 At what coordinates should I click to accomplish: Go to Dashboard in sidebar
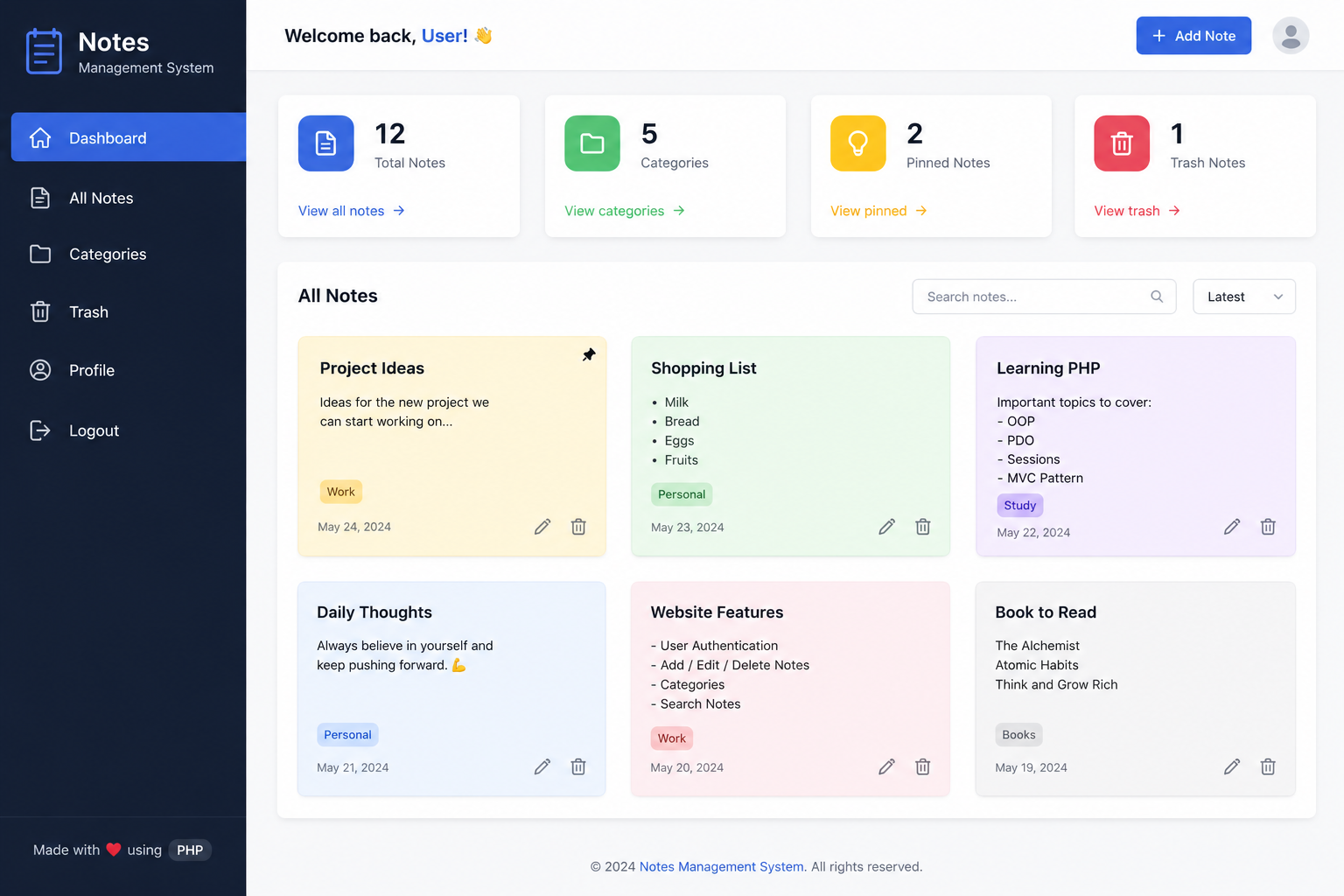pos(129,137)
